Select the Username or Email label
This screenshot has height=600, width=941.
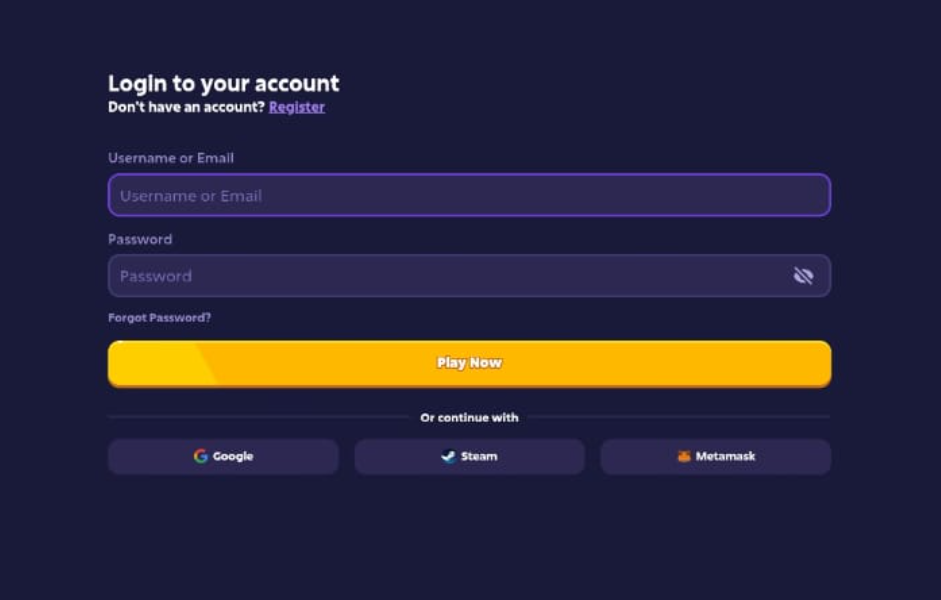coord(170,158)
